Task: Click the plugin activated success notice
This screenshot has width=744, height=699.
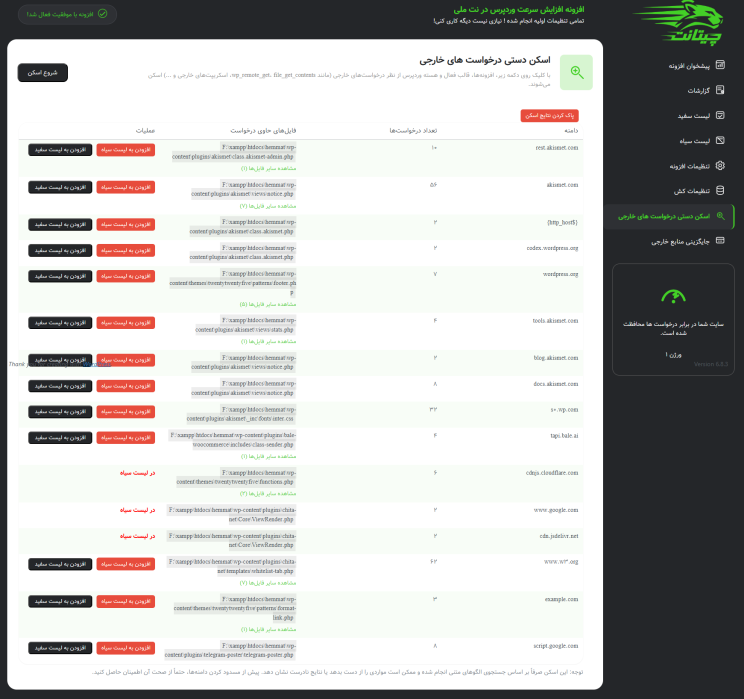Action: 67,14
